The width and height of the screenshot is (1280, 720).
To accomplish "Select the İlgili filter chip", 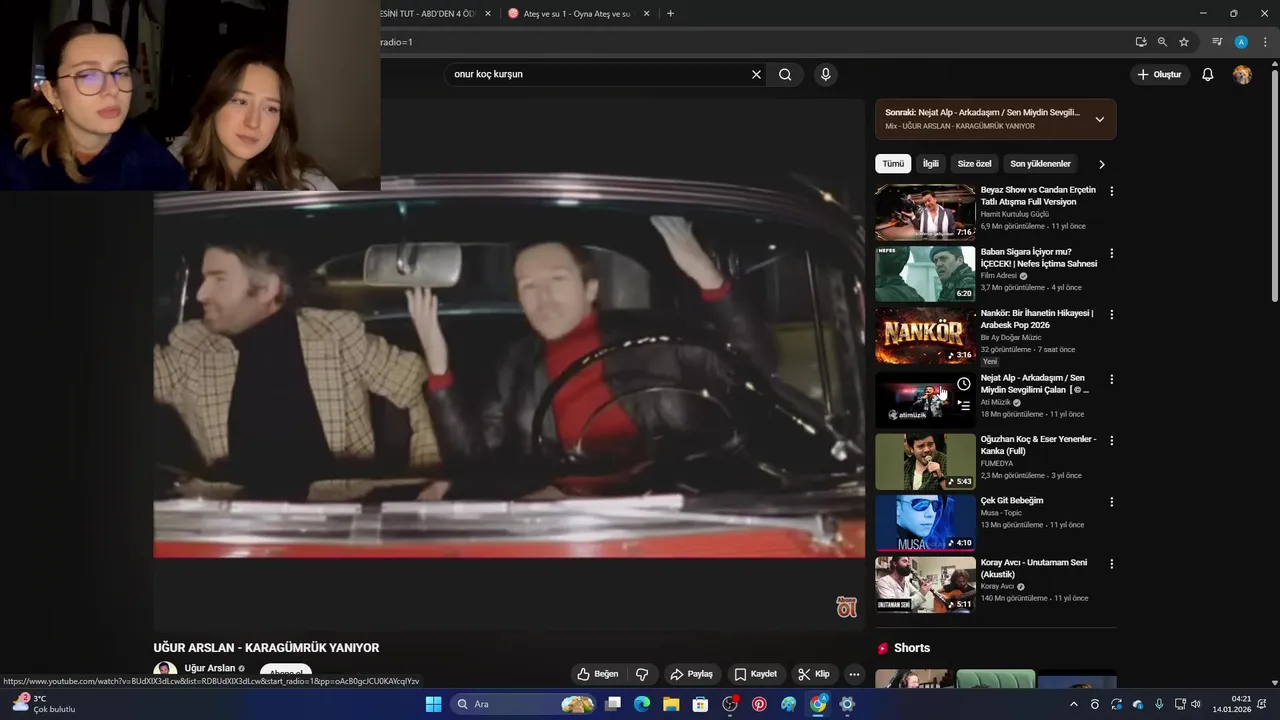I will (x=931, y=164).
